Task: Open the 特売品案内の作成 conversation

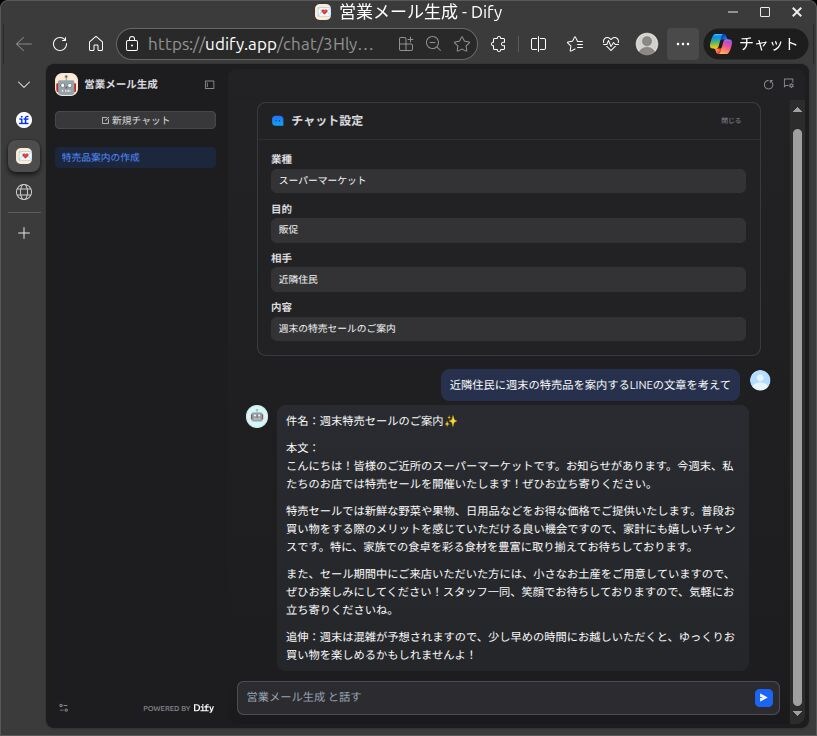Action: click(x=135, y=157)
